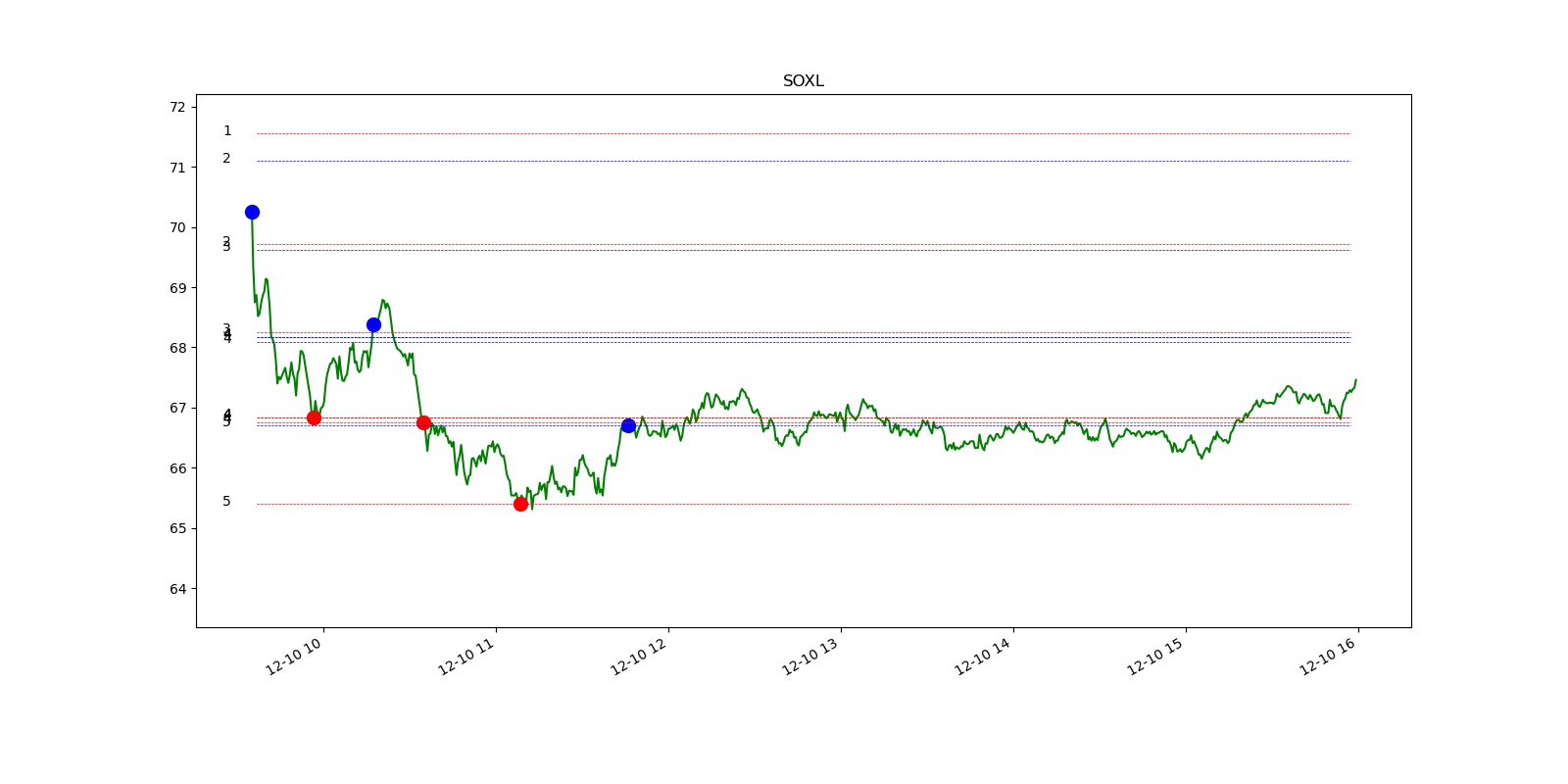Click y-axis label 65

pos(177,528)
